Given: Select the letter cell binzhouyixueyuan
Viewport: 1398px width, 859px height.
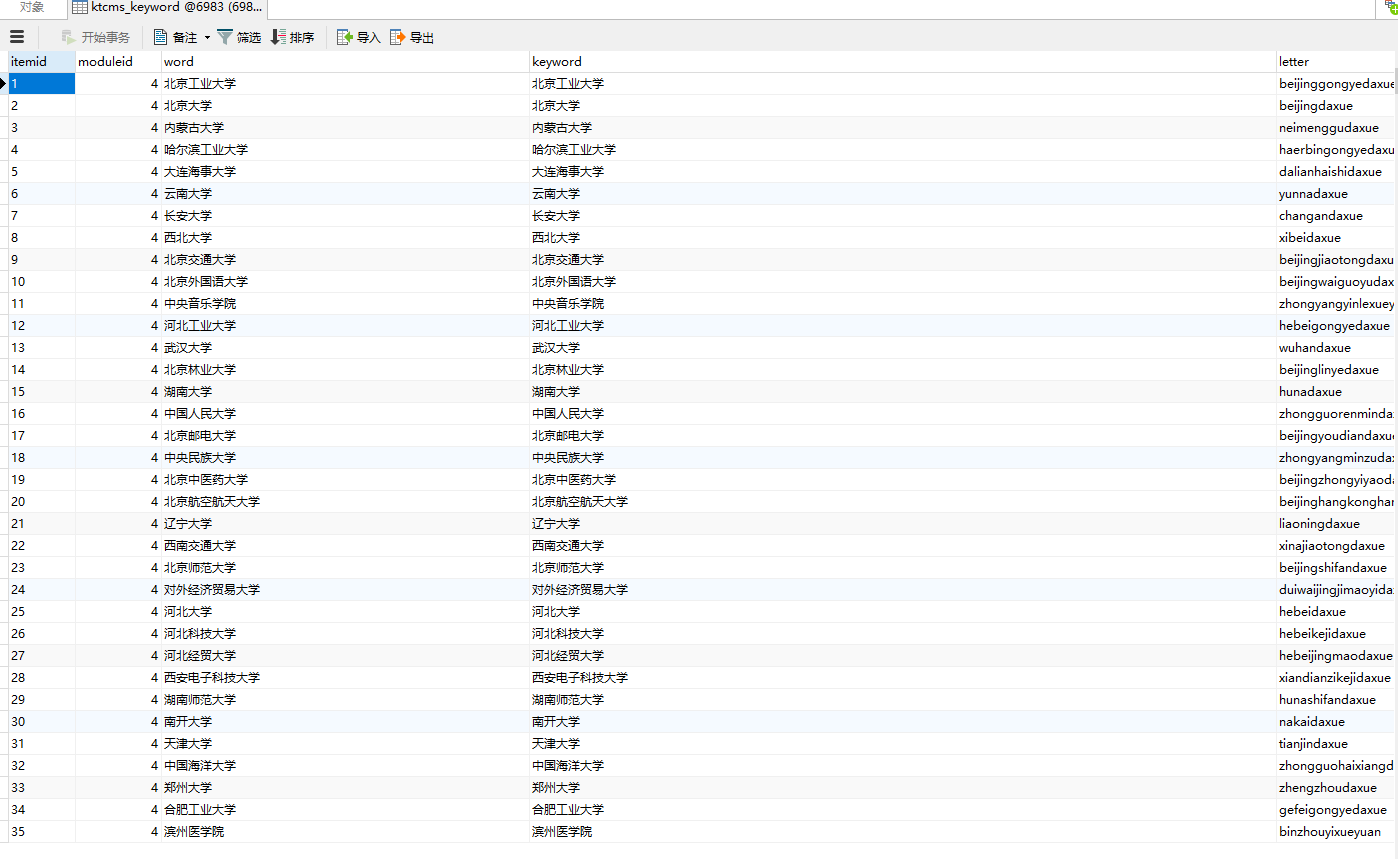Looking at the screenshot, I should (1336, 832).
